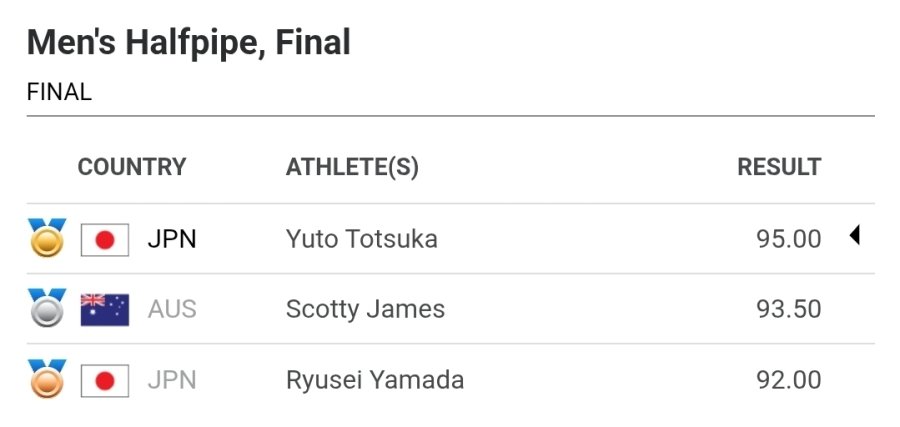The image size is (900, 427).
Task: Click the 93.50 result score
Action: tap(788, 309)
